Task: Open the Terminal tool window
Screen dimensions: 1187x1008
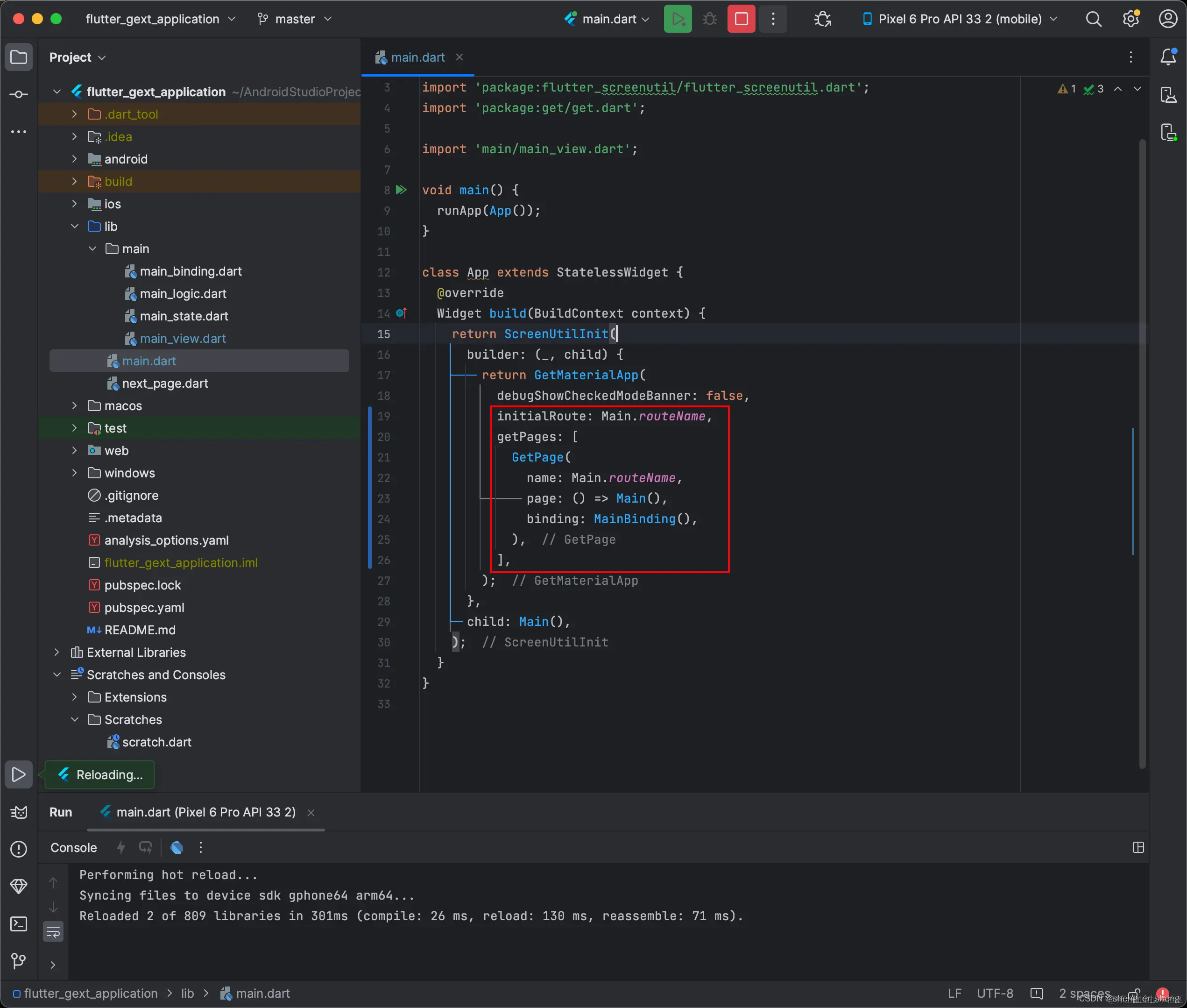Action: pos(19,924)
